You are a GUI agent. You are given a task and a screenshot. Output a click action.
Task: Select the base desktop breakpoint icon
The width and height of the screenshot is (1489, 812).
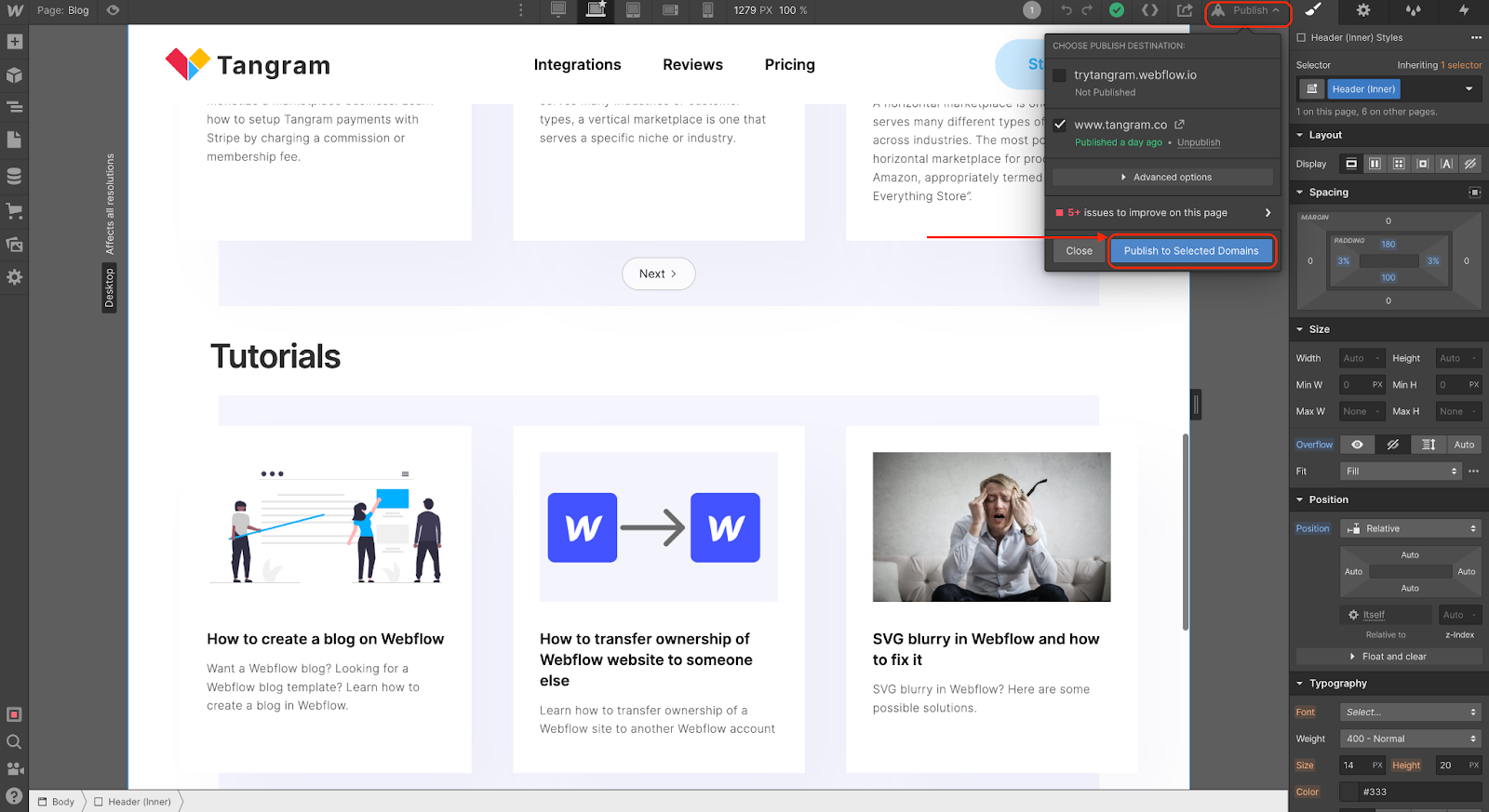coord(596,10)
